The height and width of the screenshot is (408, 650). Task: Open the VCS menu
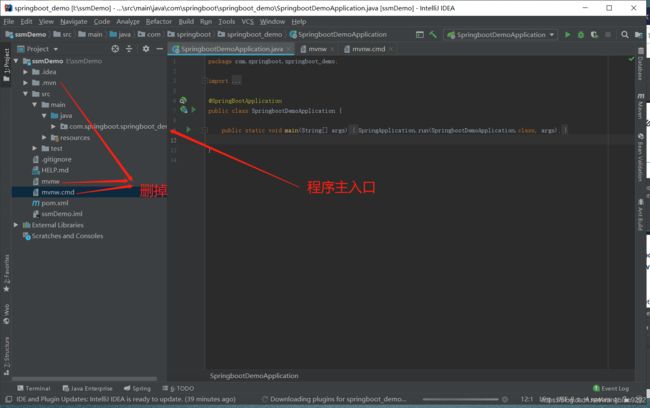[247, 22]
